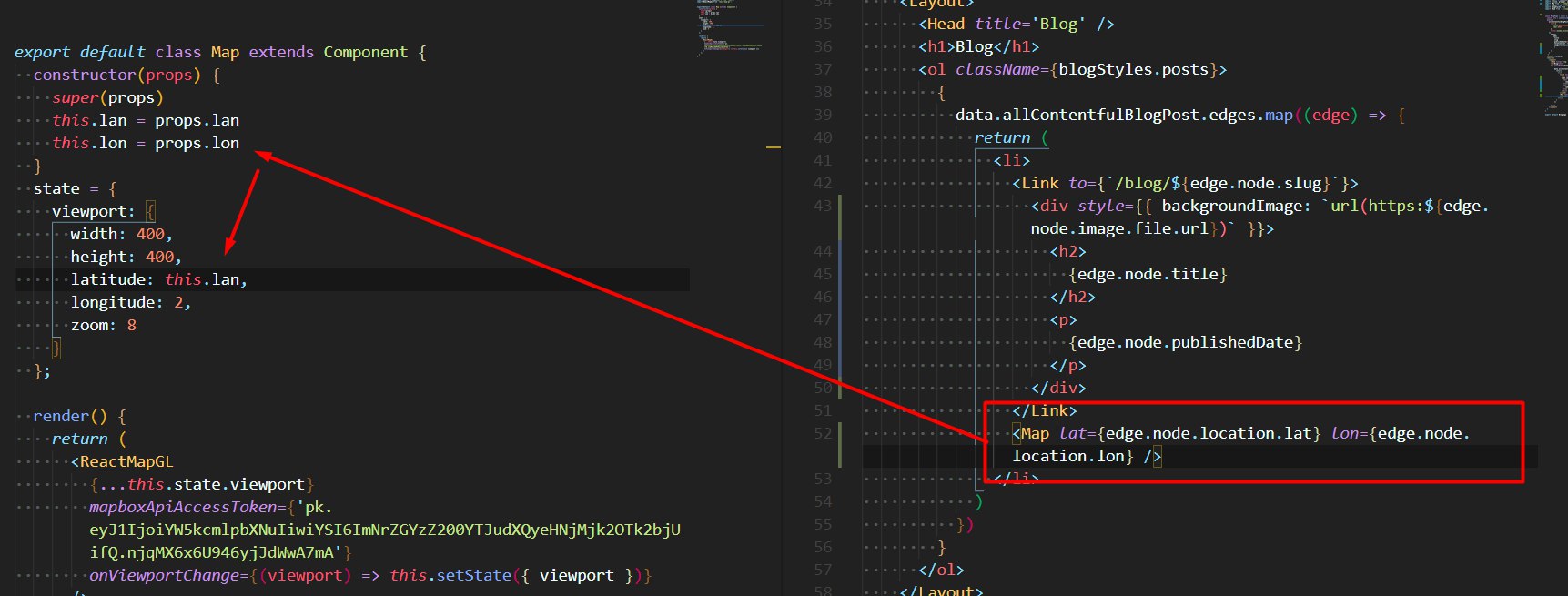Click the 'super(props)' call
1568x596 pixels.
pyautogui.click(x=107, y=97)
